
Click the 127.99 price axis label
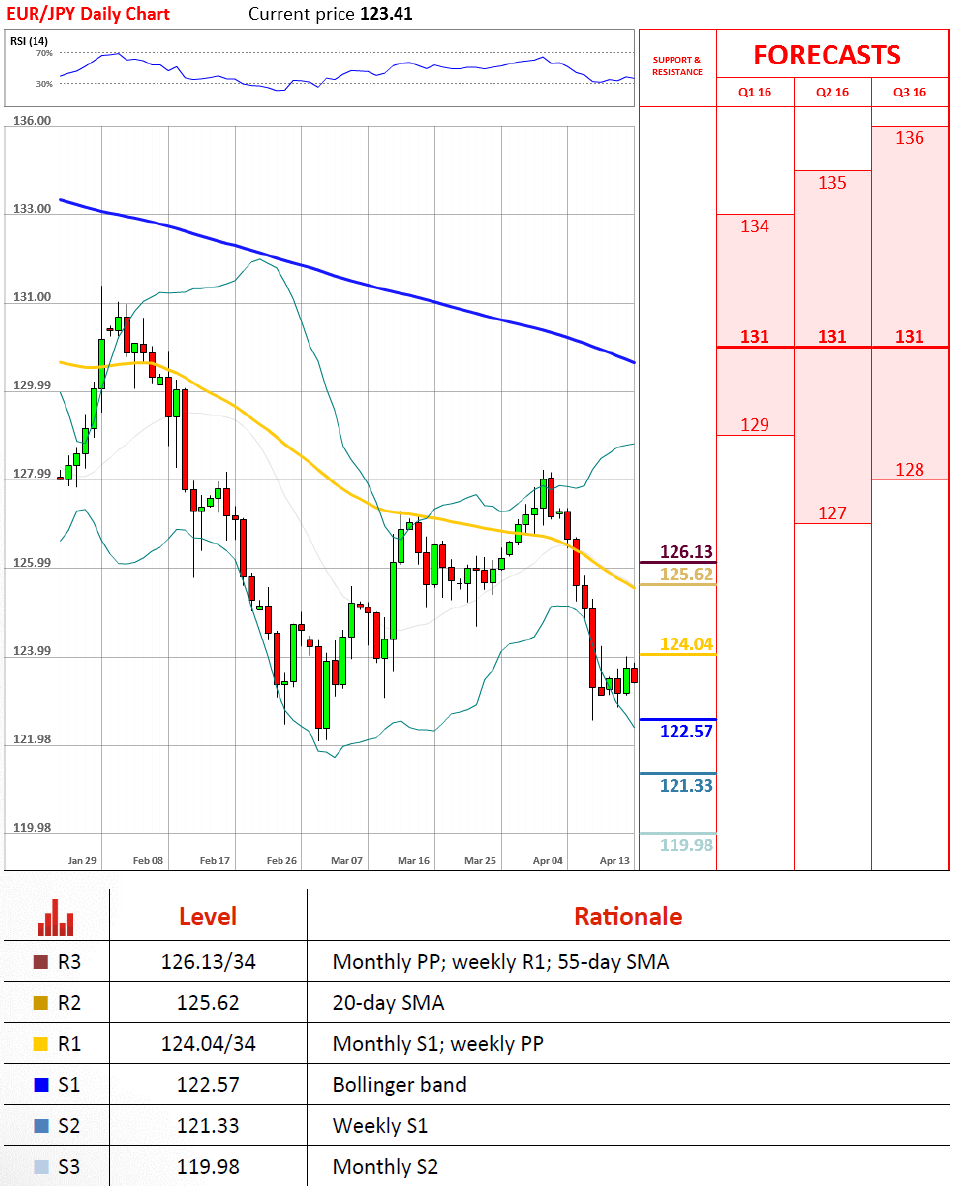click(x=32, y=473)
